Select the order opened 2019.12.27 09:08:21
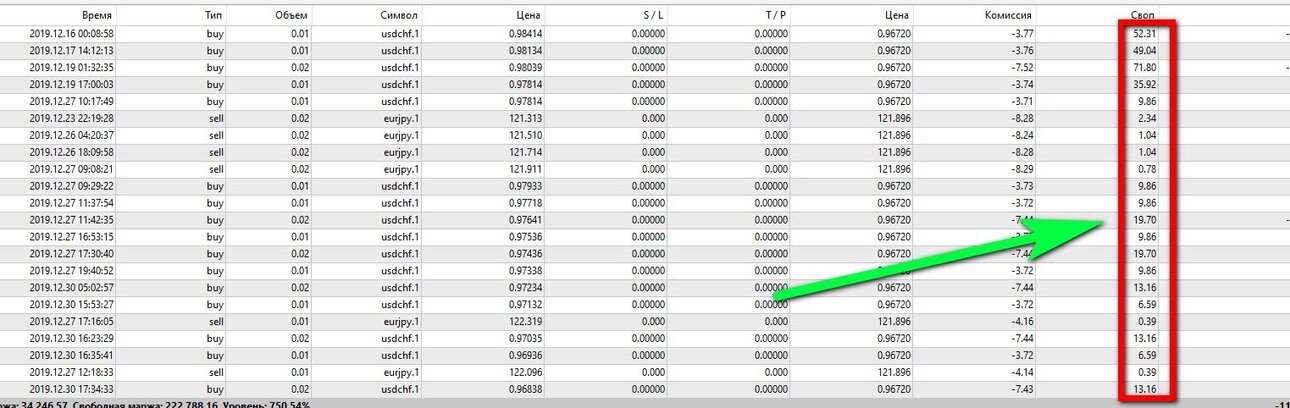The height and width of the screenshot is (408, 1290). click(645, 170)
